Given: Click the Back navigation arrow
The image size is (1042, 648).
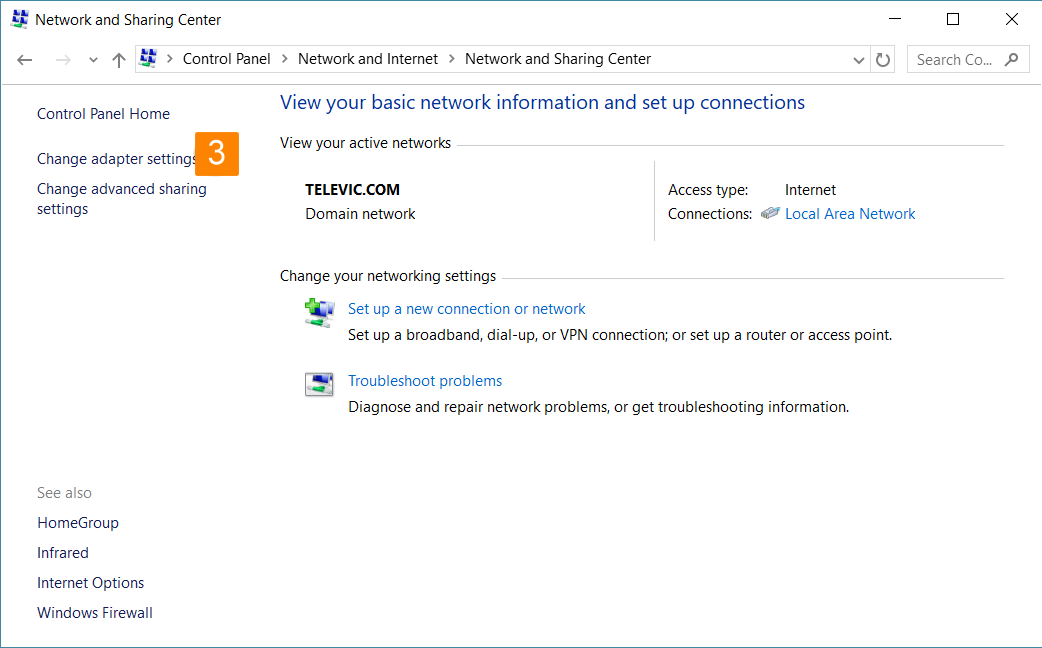Looking at the screenshot, I should coord(25,60).
